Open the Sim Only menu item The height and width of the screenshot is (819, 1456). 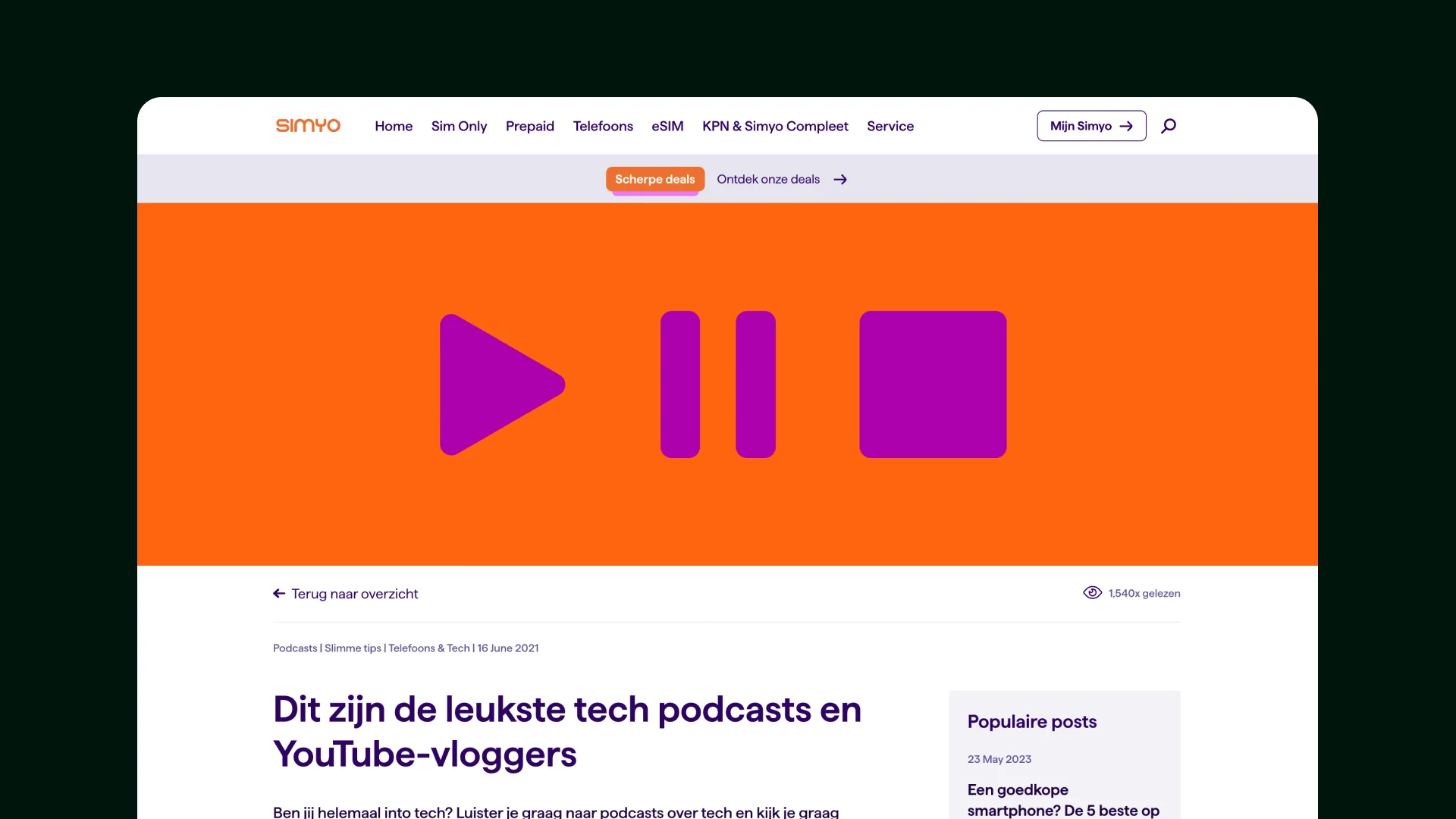459,126
